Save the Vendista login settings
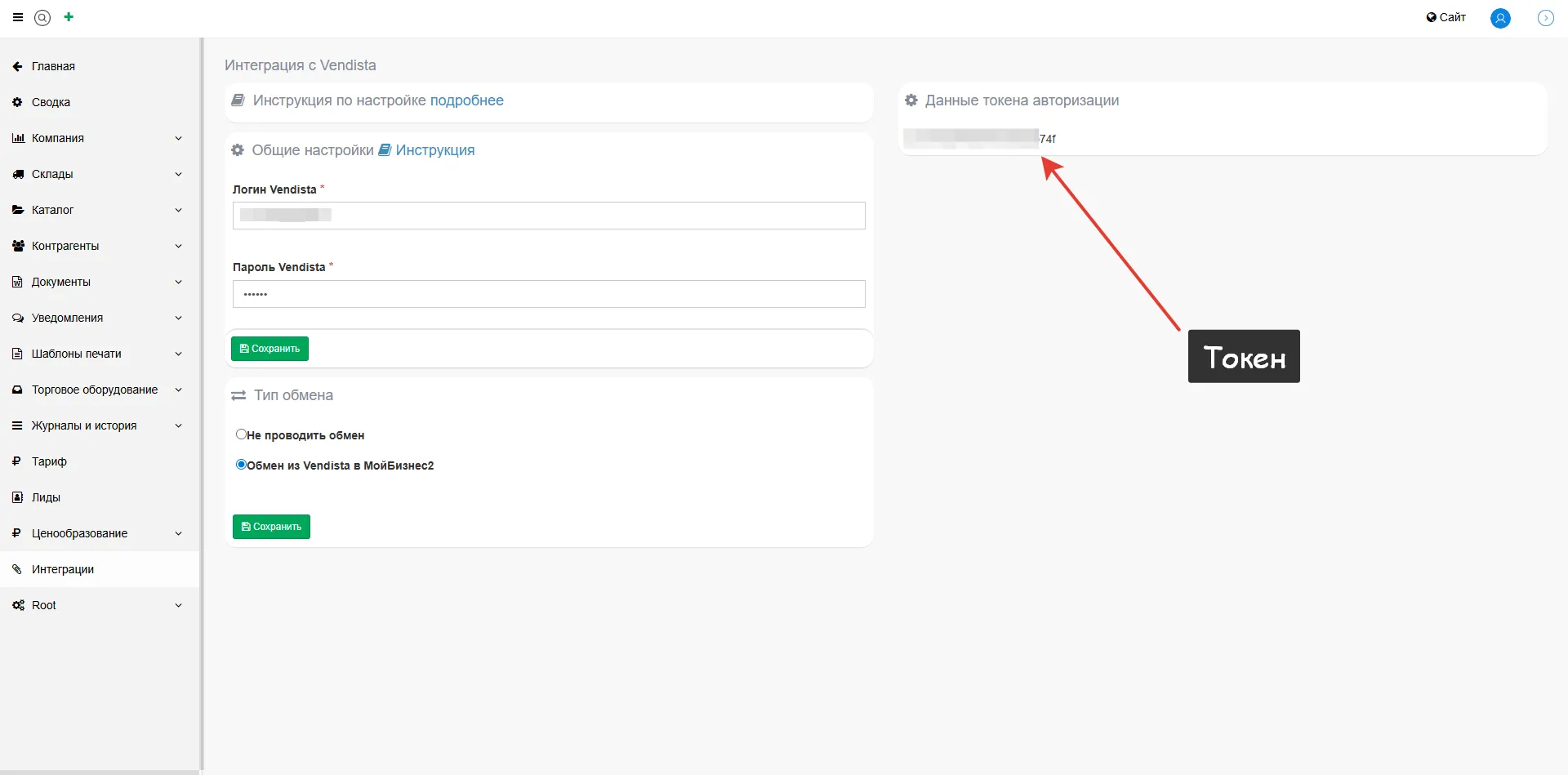Viewport: 1568px width, 775px height. (x=269, y=349)
